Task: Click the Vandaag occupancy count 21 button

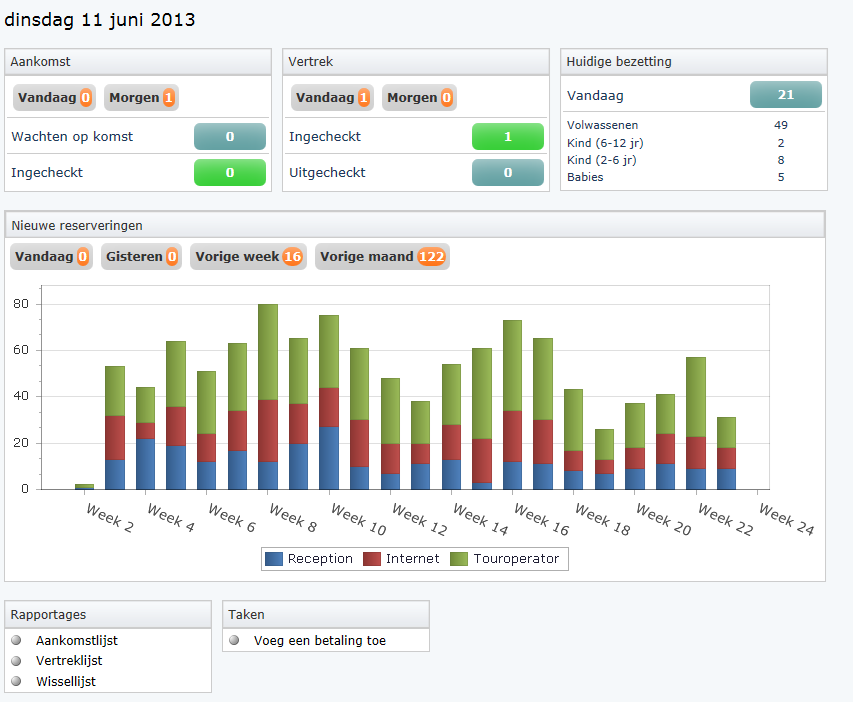Action: (x=786, y=95)
